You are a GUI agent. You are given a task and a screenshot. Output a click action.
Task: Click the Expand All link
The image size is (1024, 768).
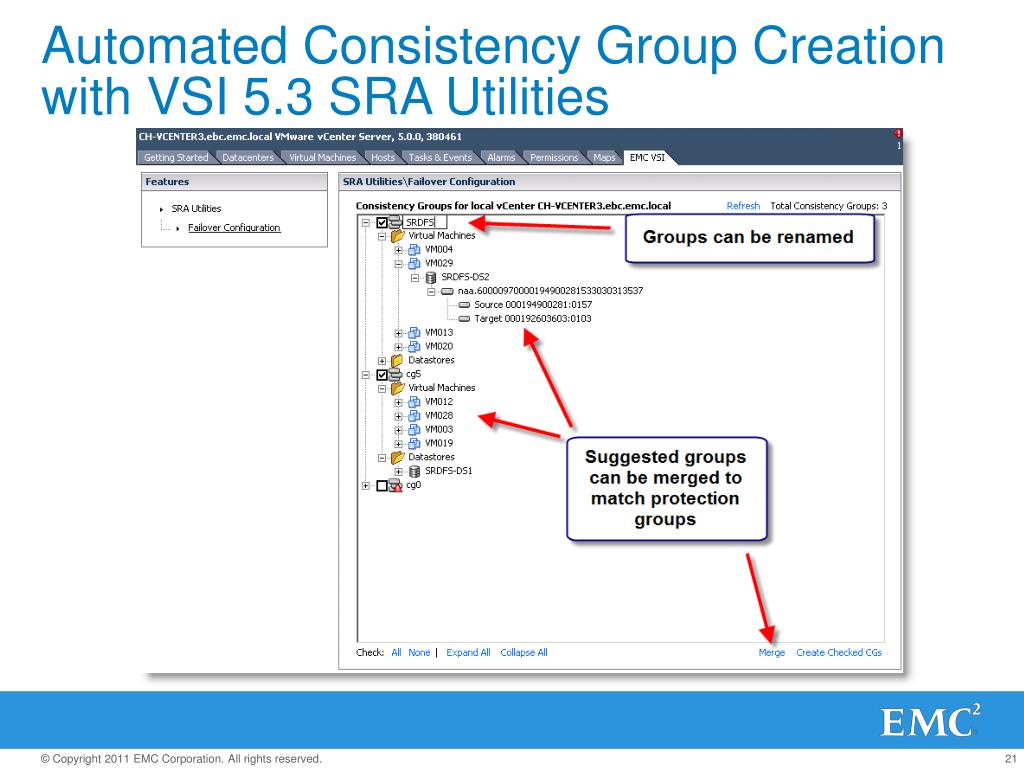(x=468, y=652)
